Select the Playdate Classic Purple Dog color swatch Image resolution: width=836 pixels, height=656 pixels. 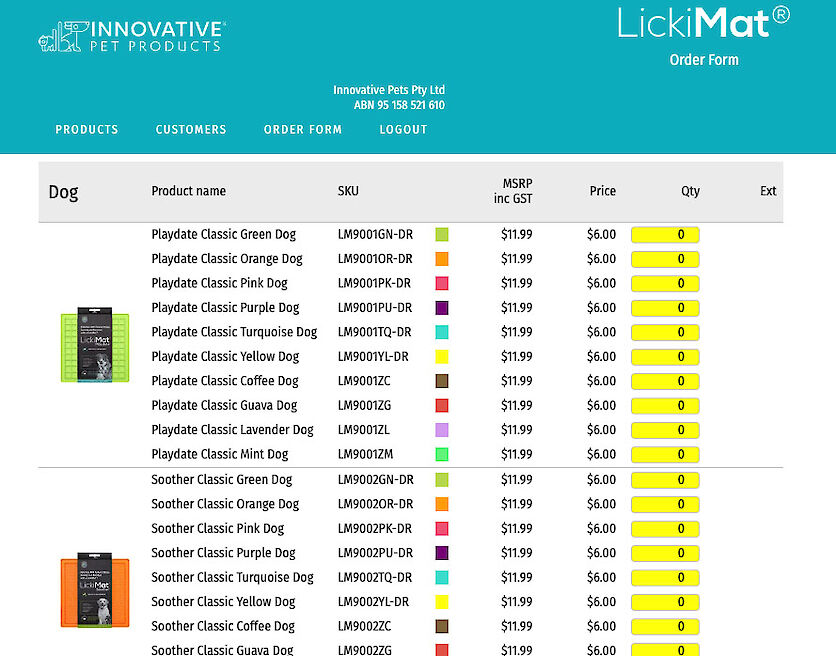pyautogui.click(x=440, y=307)
